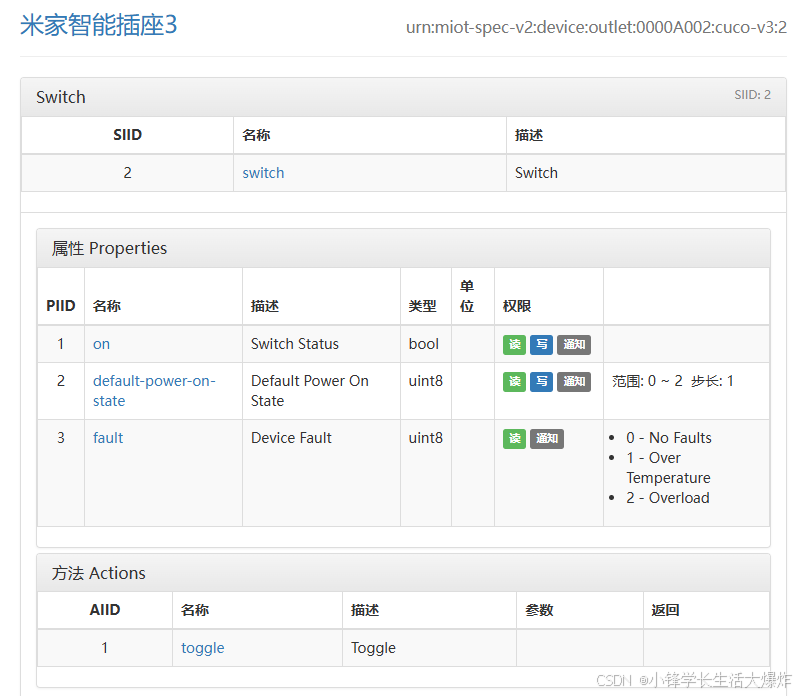Click the 范围: 0 ~ 2 步长: 1 text

[x=673, y=381]
